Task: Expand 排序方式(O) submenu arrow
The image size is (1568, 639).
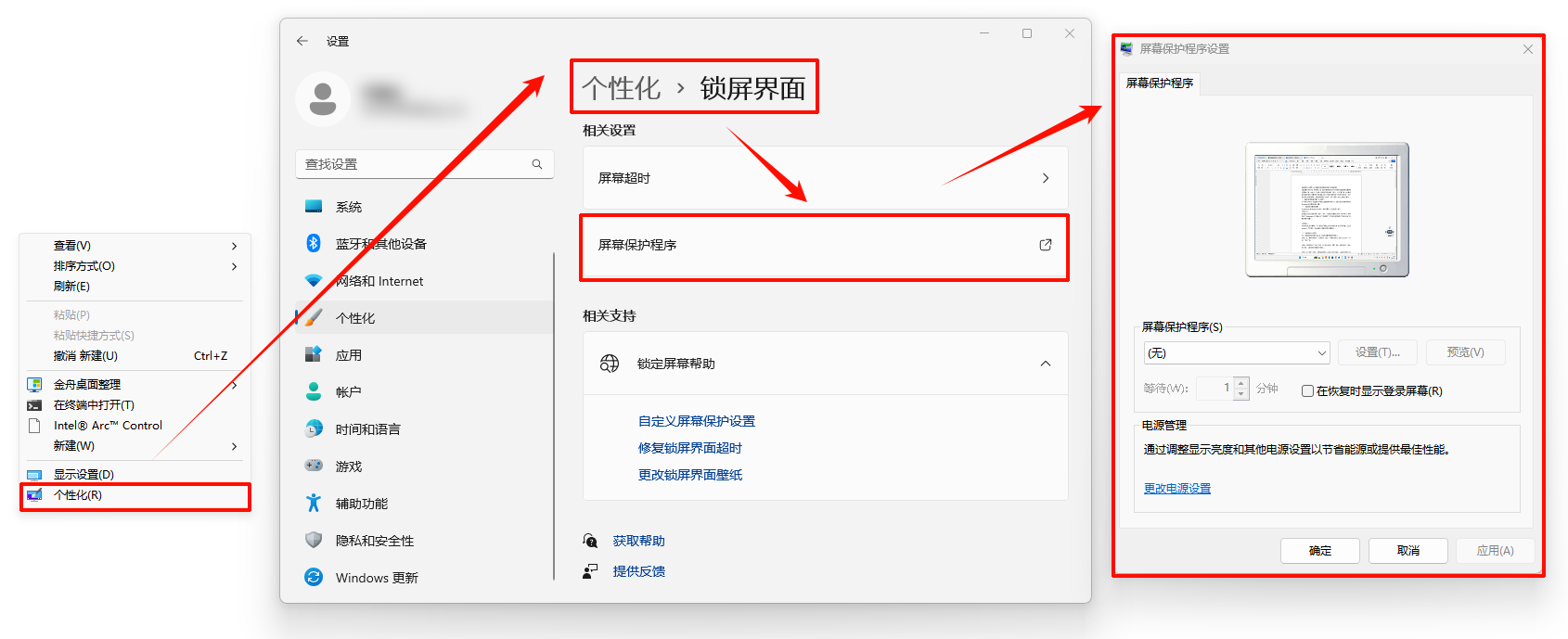Action: tap(234, 266)
